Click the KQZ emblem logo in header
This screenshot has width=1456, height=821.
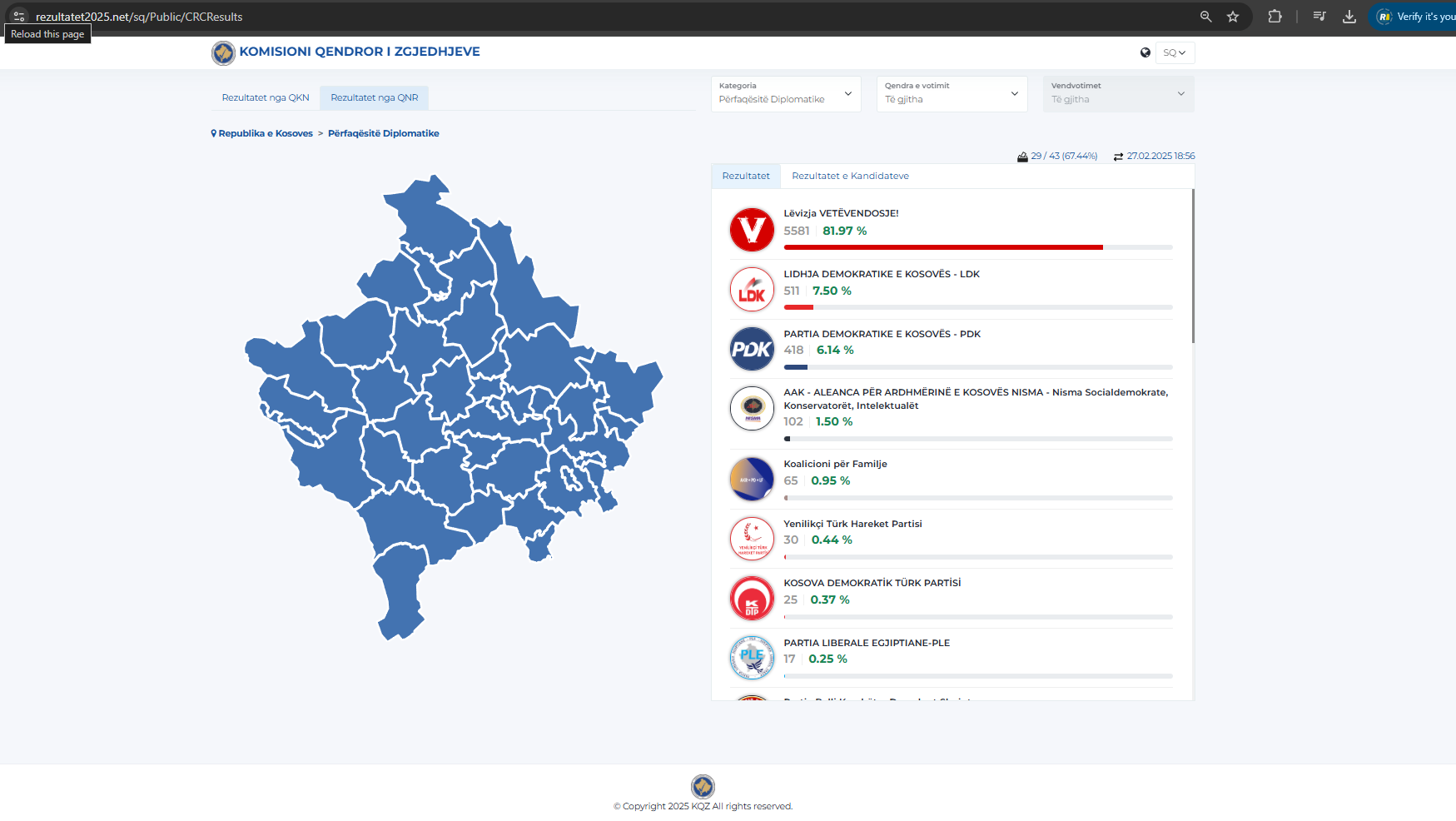[x=223, y=52]
